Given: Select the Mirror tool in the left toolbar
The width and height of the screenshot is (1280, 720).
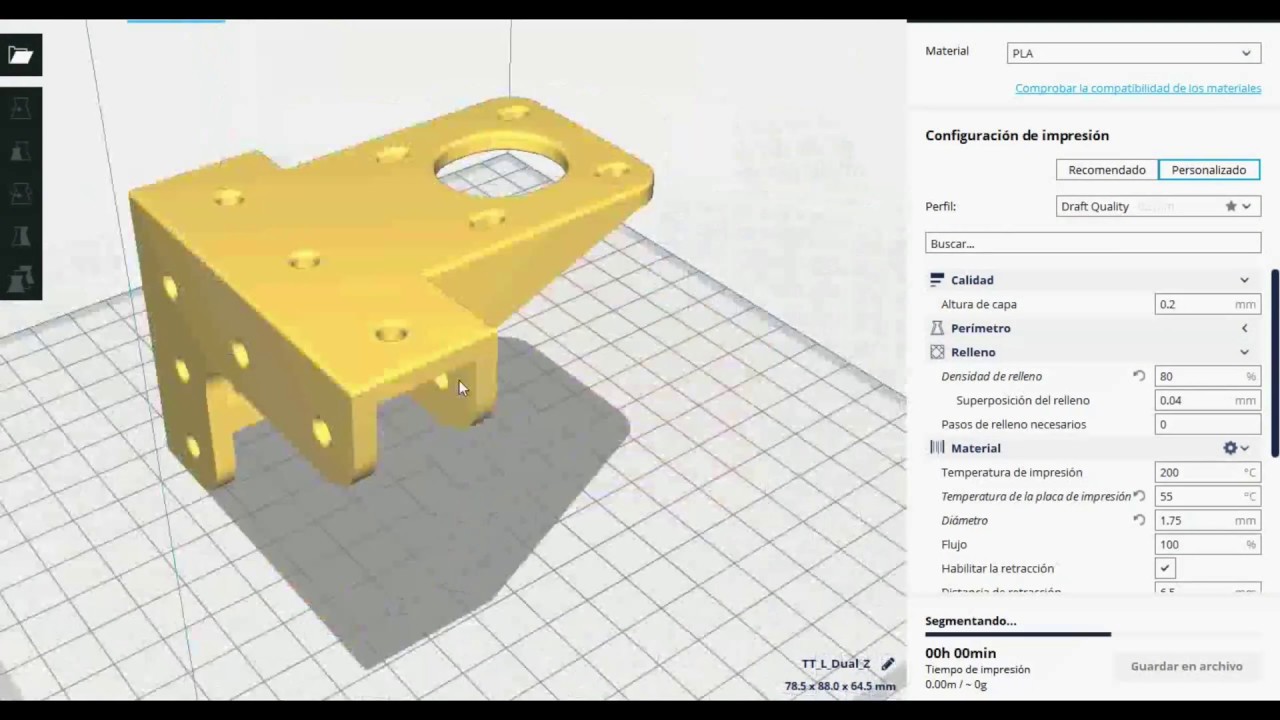Looking at the screenshot, I should pos(21,237).
